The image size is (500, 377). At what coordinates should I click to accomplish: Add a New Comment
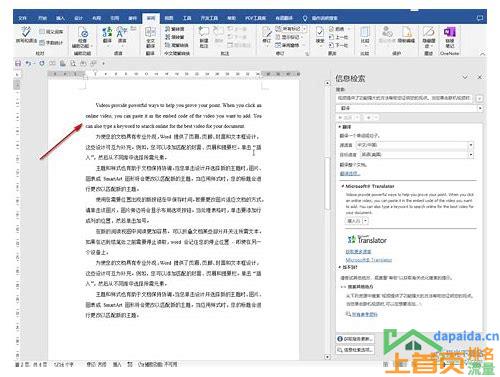pyautogui.click(x=204, y=37)
